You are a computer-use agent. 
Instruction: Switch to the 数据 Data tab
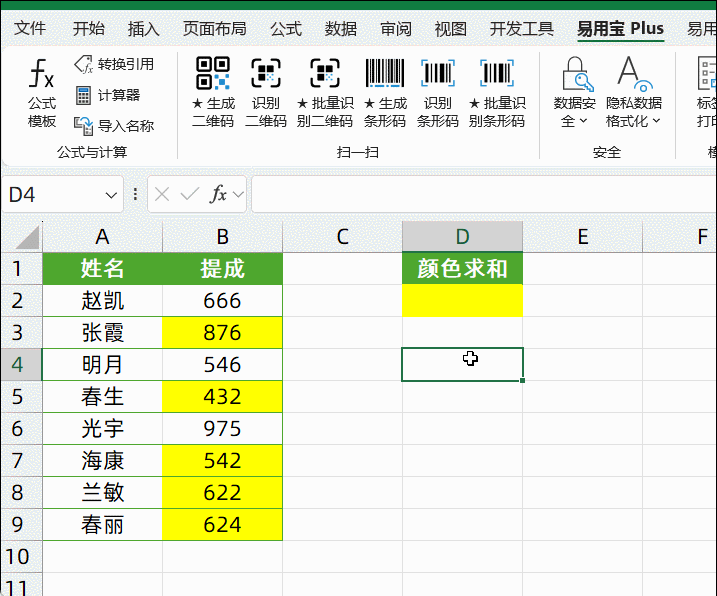point(341,28)
